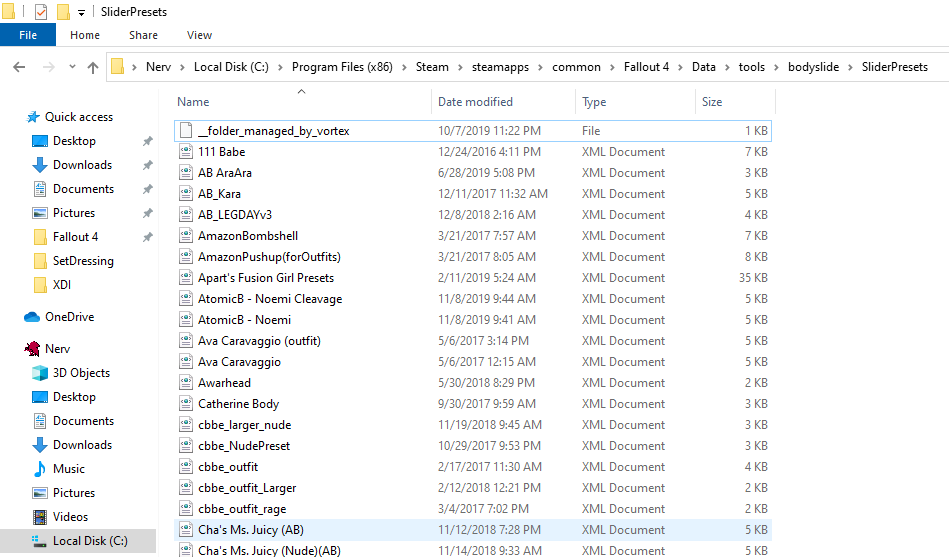Expand the chevron after common breadcrumb
The image size is (949, 557).
pyautogui.click(x=612, y=67)
